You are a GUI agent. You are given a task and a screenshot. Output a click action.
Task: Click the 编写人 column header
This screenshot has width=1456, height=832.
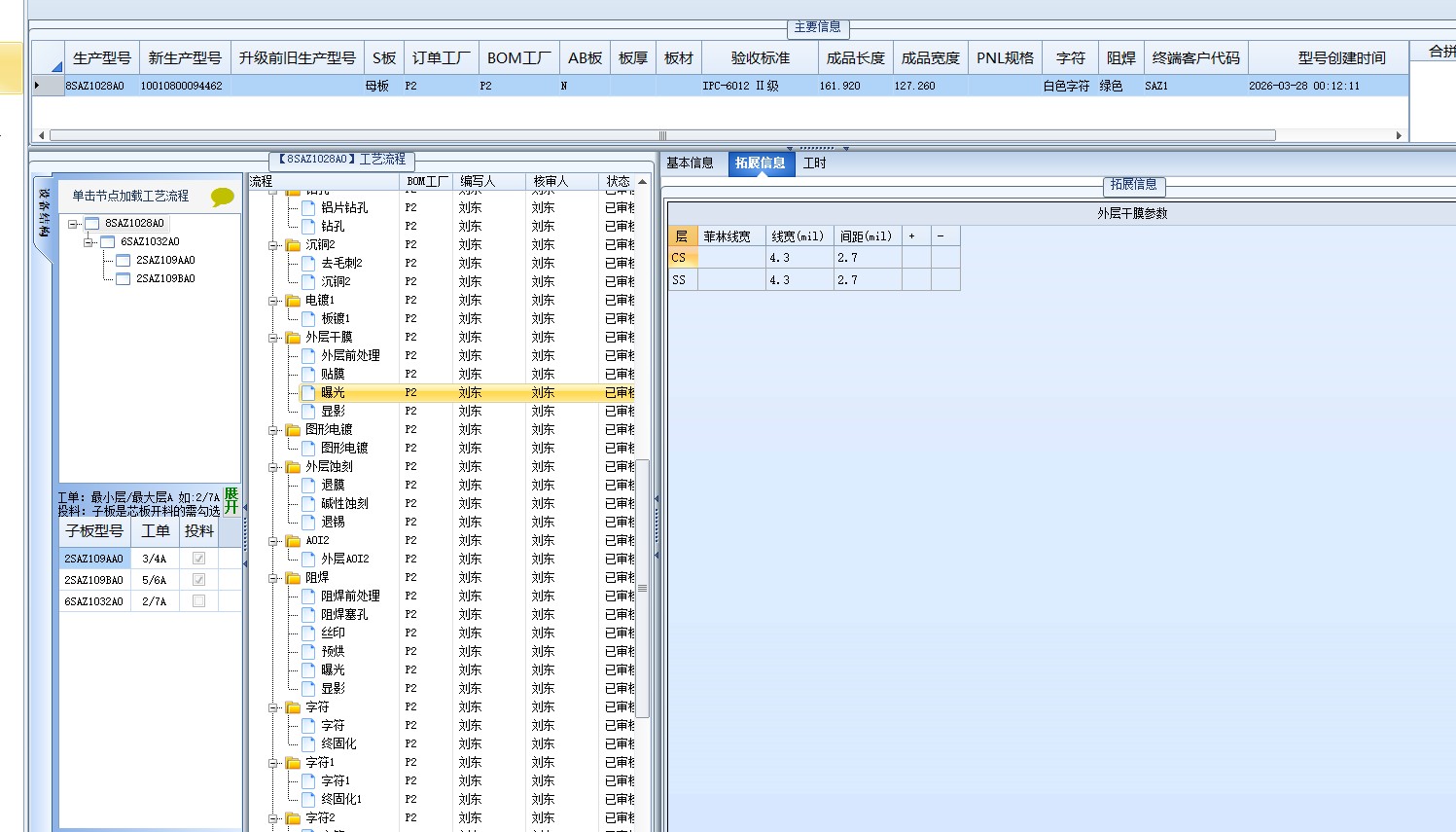pos(489,182)
